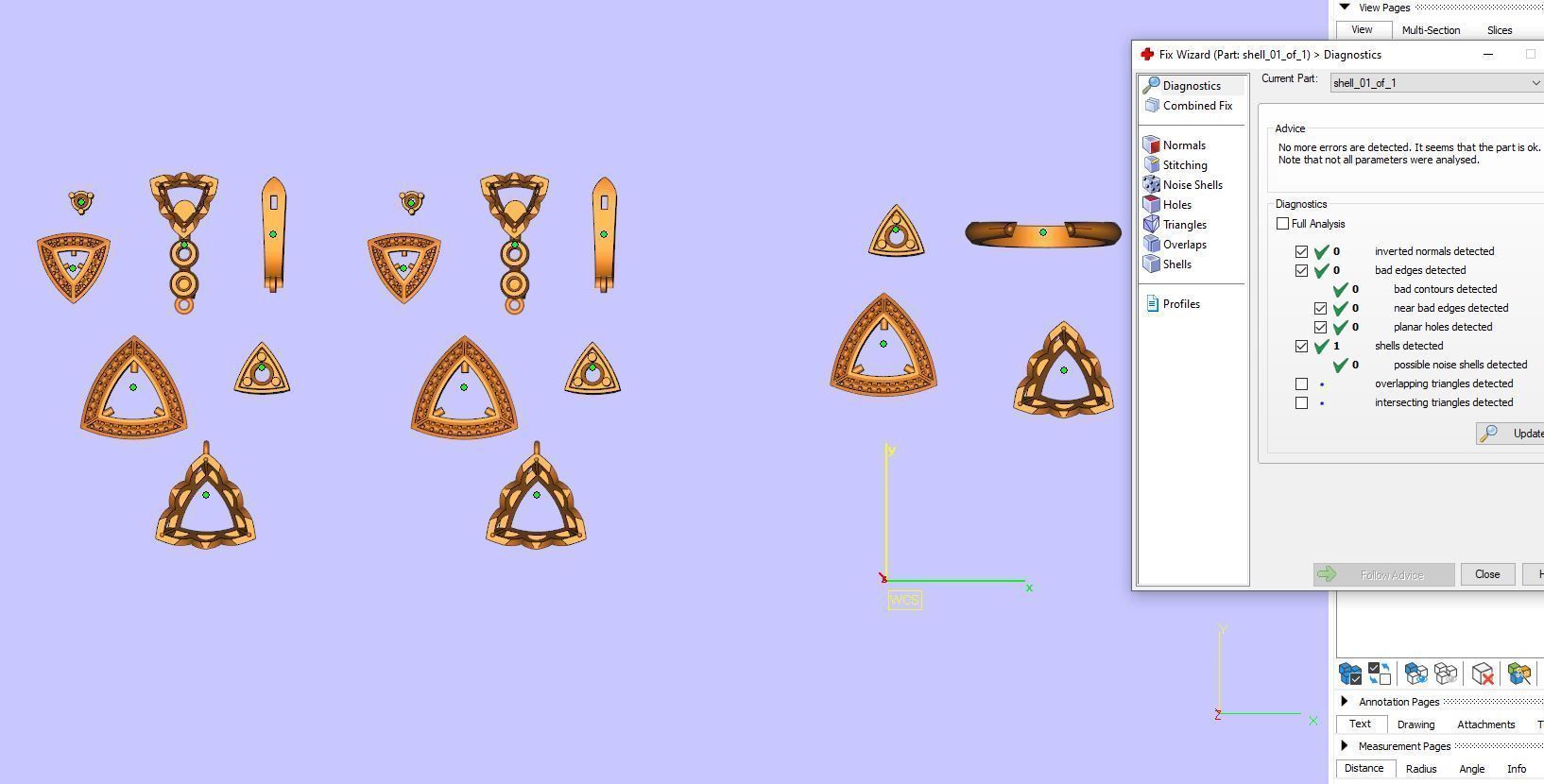Switch to the Drawing tab

pos(1415,724)
